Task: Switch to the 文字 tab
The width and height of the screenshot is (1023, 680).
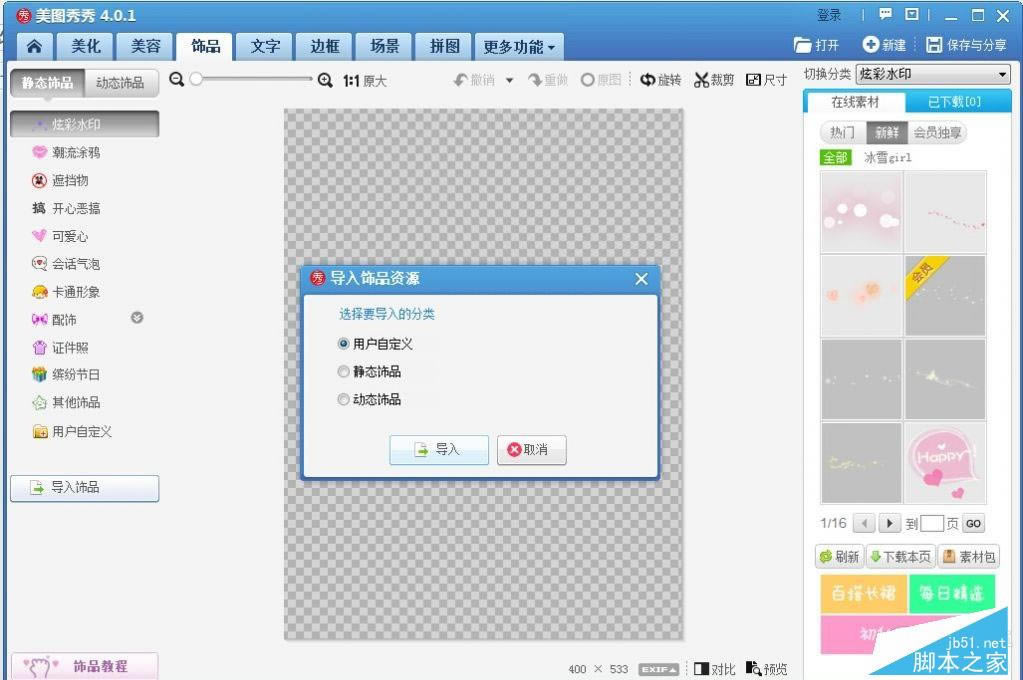Action: point(265,46)
